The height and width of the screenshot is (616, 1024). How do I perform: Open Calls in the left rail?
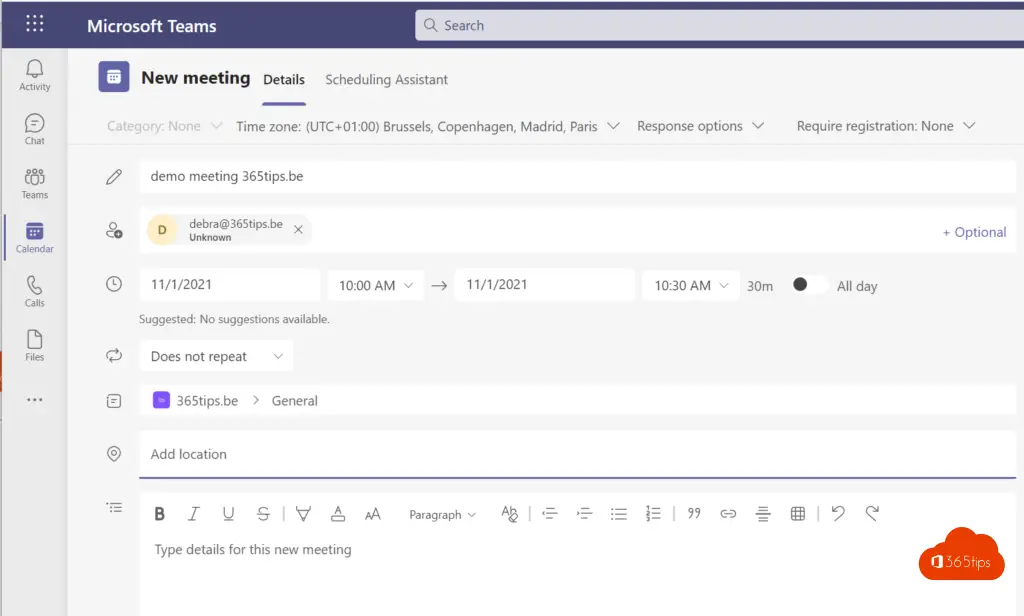[x=35, y=291]
